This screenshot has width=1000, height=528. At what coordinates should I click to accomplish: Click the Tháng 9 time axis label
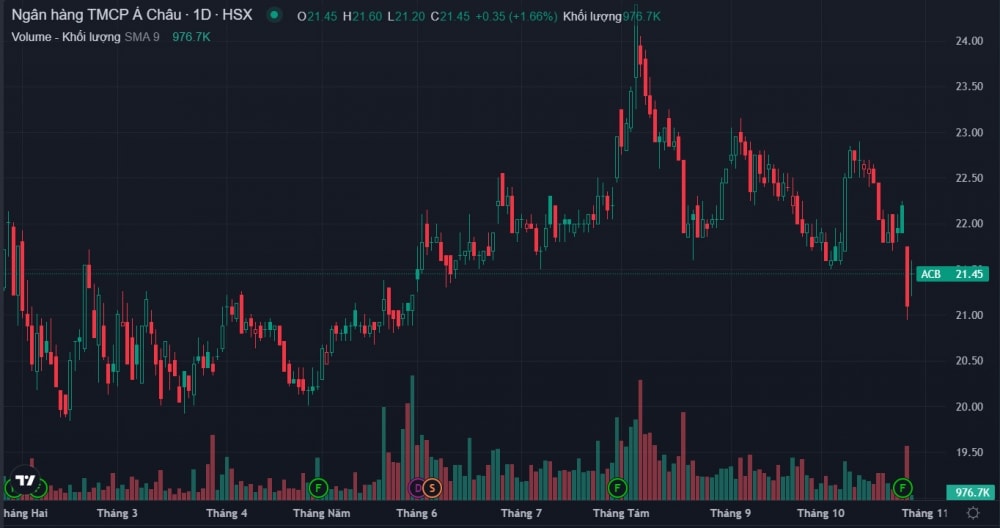(x=731, y=513)
